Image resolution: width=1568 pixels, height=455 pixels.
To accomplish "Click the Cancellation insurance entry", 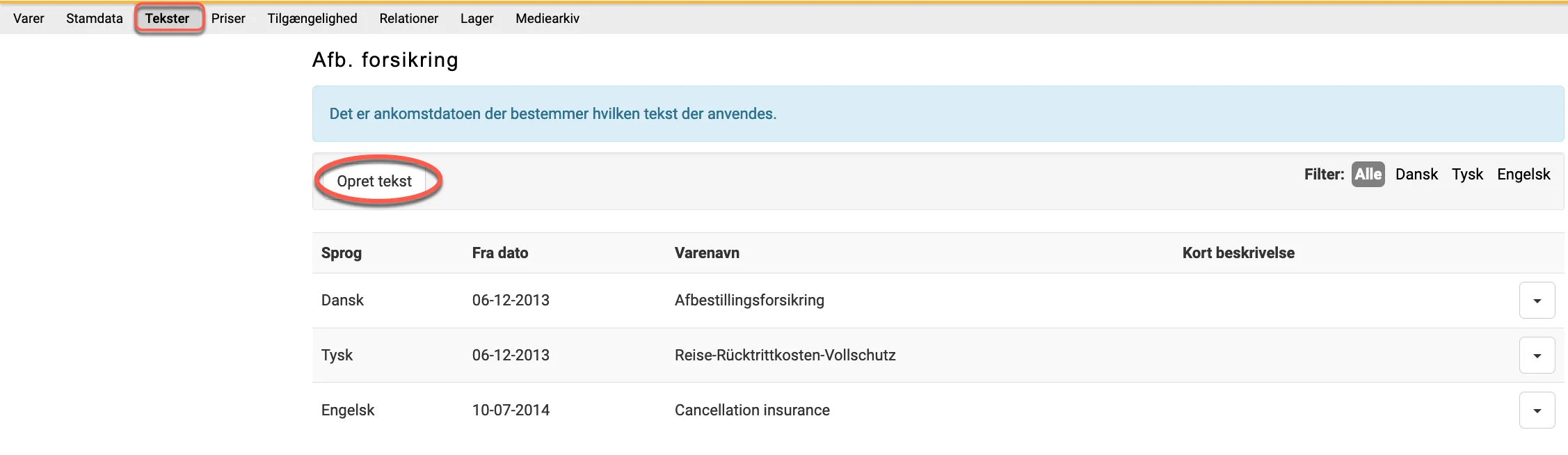I will [x=752, y=410].
